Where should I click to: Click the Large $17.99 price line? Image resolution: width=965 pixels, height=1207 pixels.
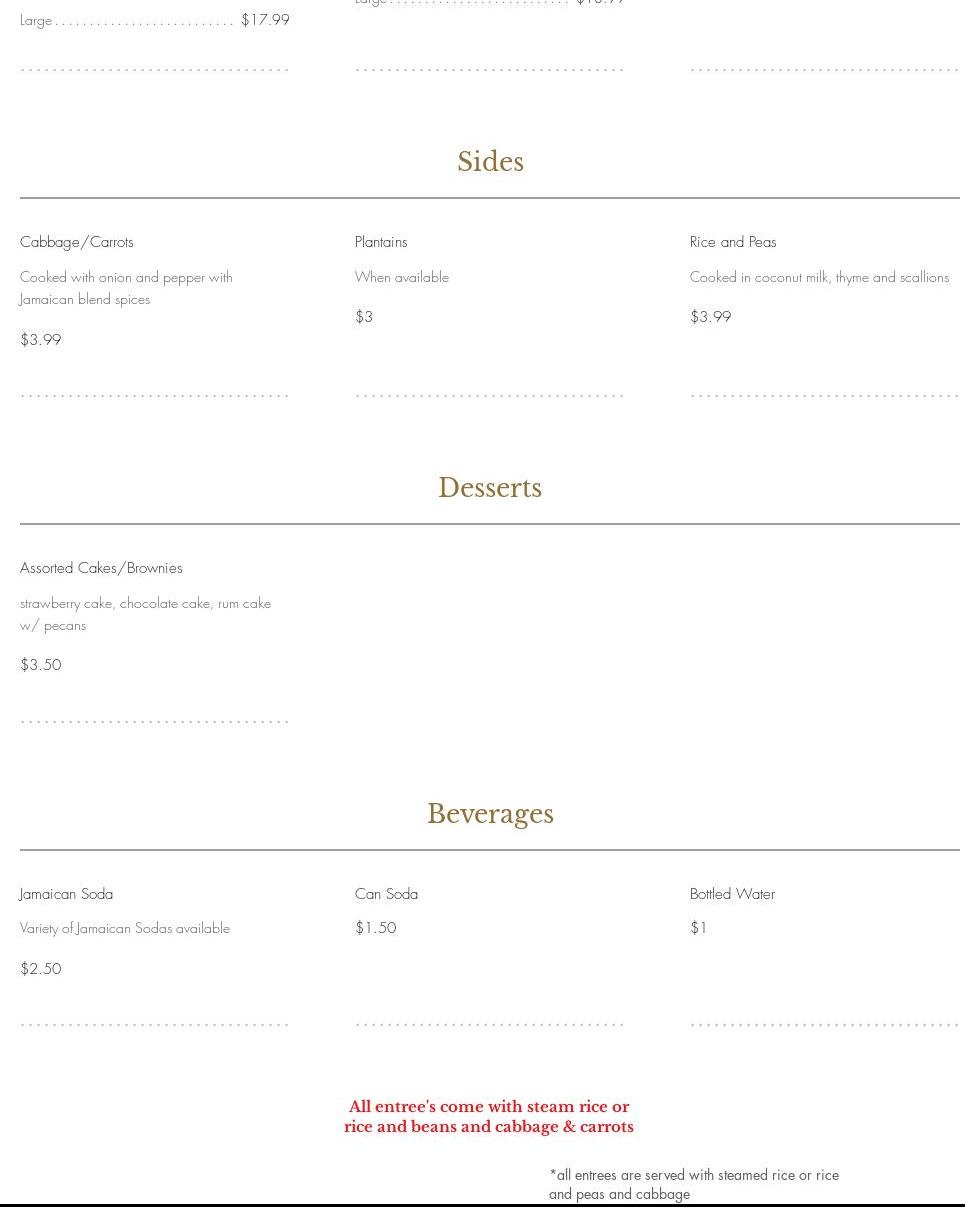tap(155, 20)
